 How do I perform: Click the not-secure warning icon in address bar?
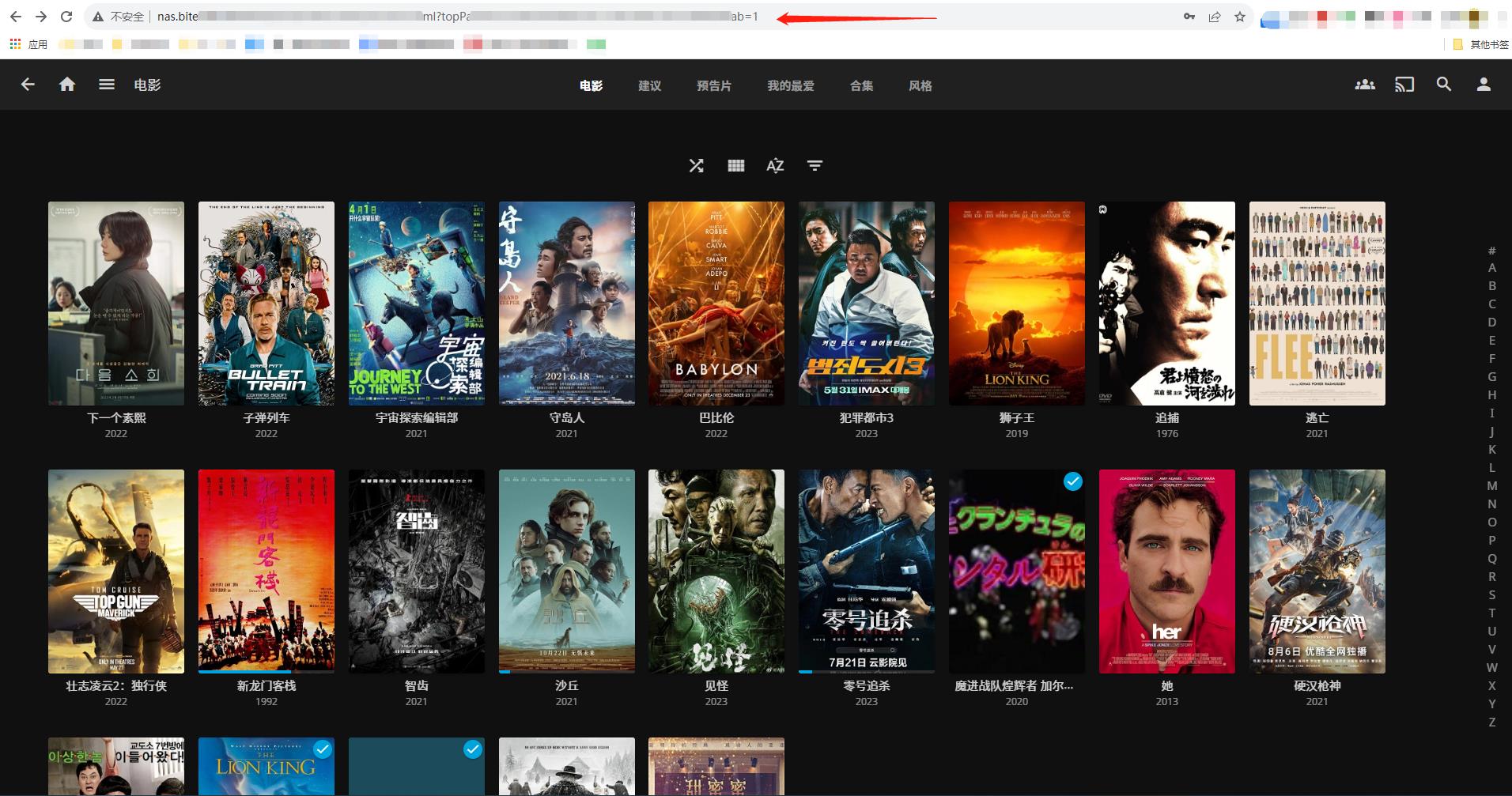tap(98, 17)
